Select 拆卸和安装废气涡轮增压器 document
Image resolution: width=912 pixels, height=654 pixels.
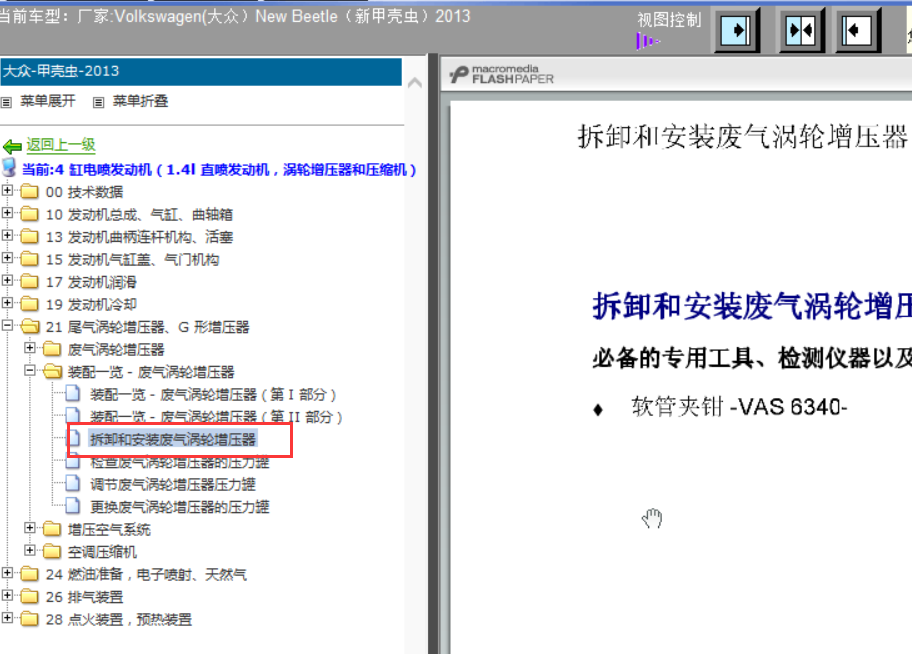point(173,439)
